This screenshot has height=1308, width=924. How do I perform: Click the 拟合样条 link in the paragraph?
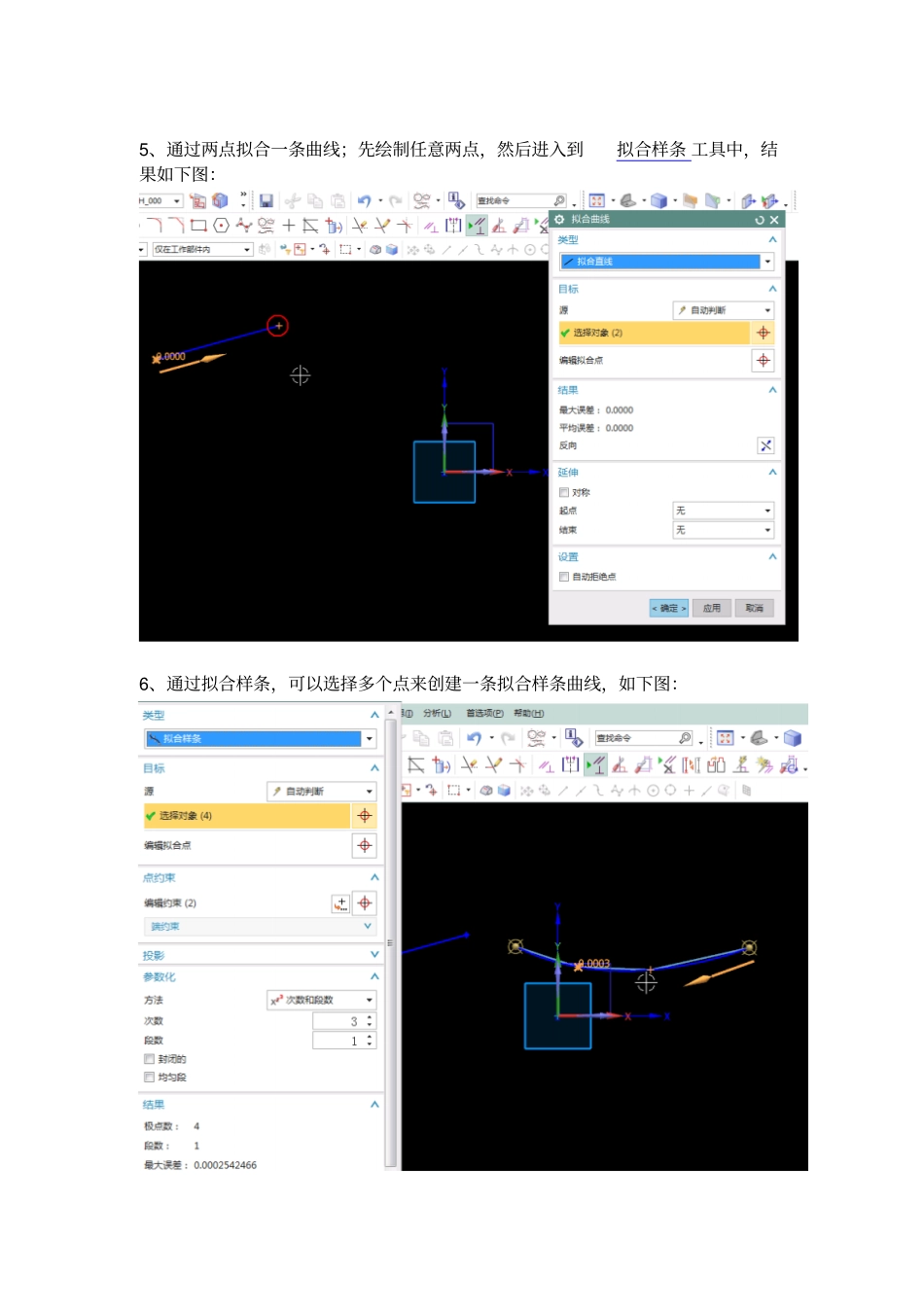click(652, 150)
